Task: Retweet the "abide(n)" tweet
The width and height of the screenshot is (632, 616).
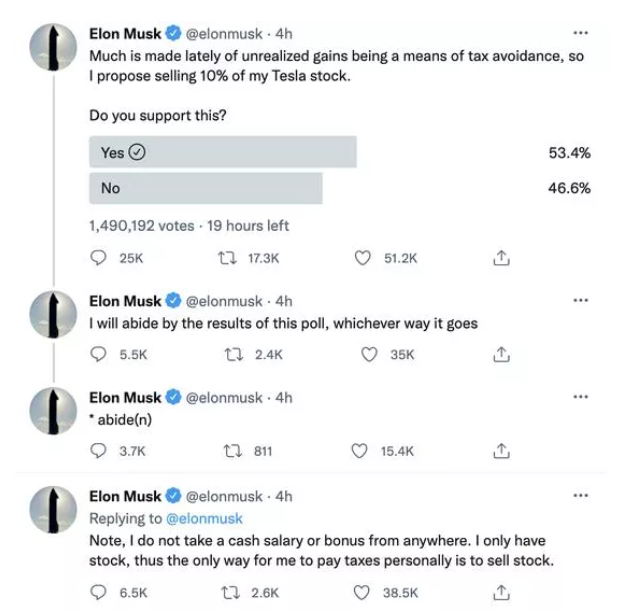Action: 226,451
